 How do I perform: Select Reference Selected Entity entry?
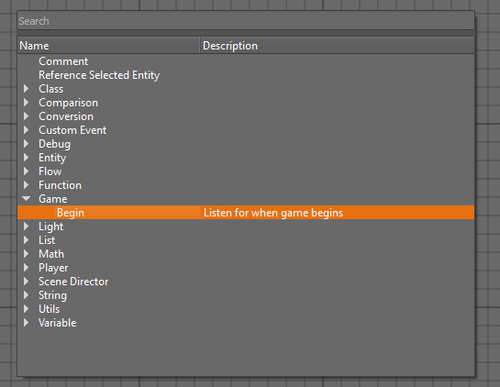pos(99,75)
